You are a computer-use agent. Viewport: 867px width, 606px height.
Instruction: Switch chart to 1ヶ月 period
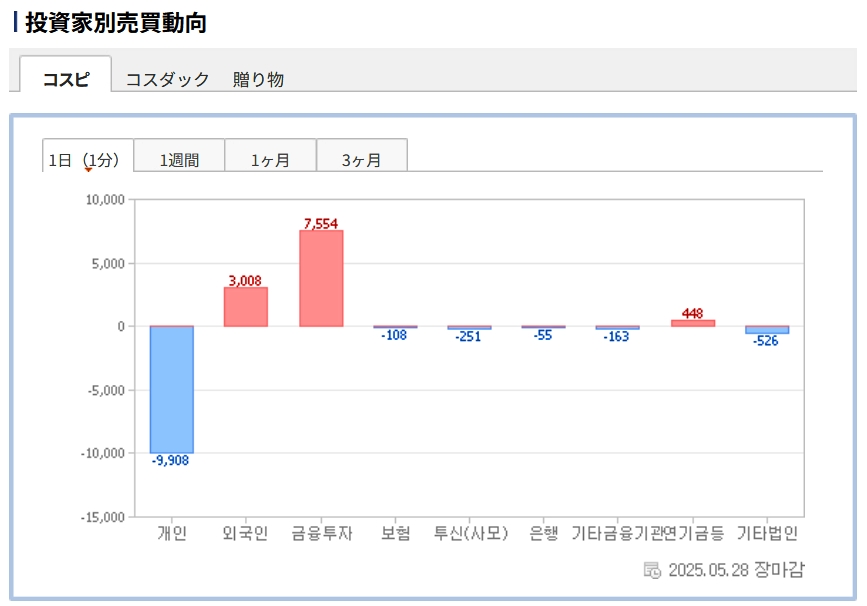coord(270,159)
